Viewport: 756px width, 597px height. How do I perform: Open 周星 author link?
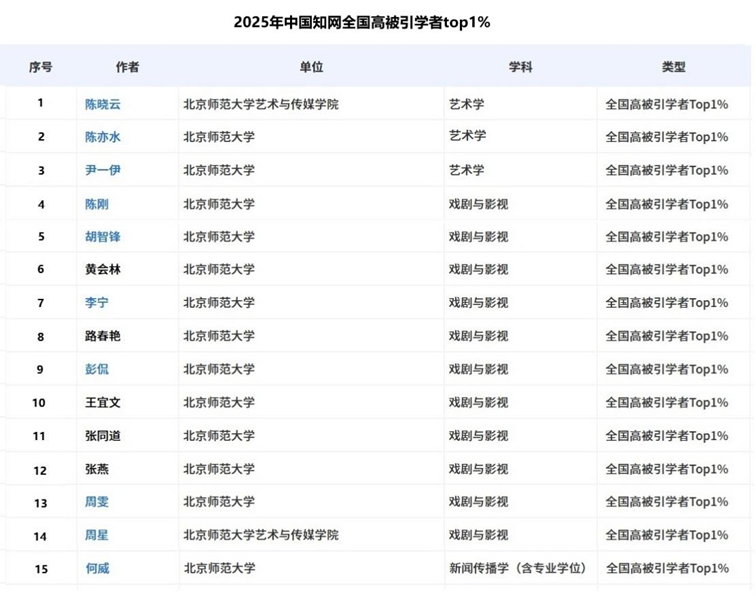pos(97,535)
